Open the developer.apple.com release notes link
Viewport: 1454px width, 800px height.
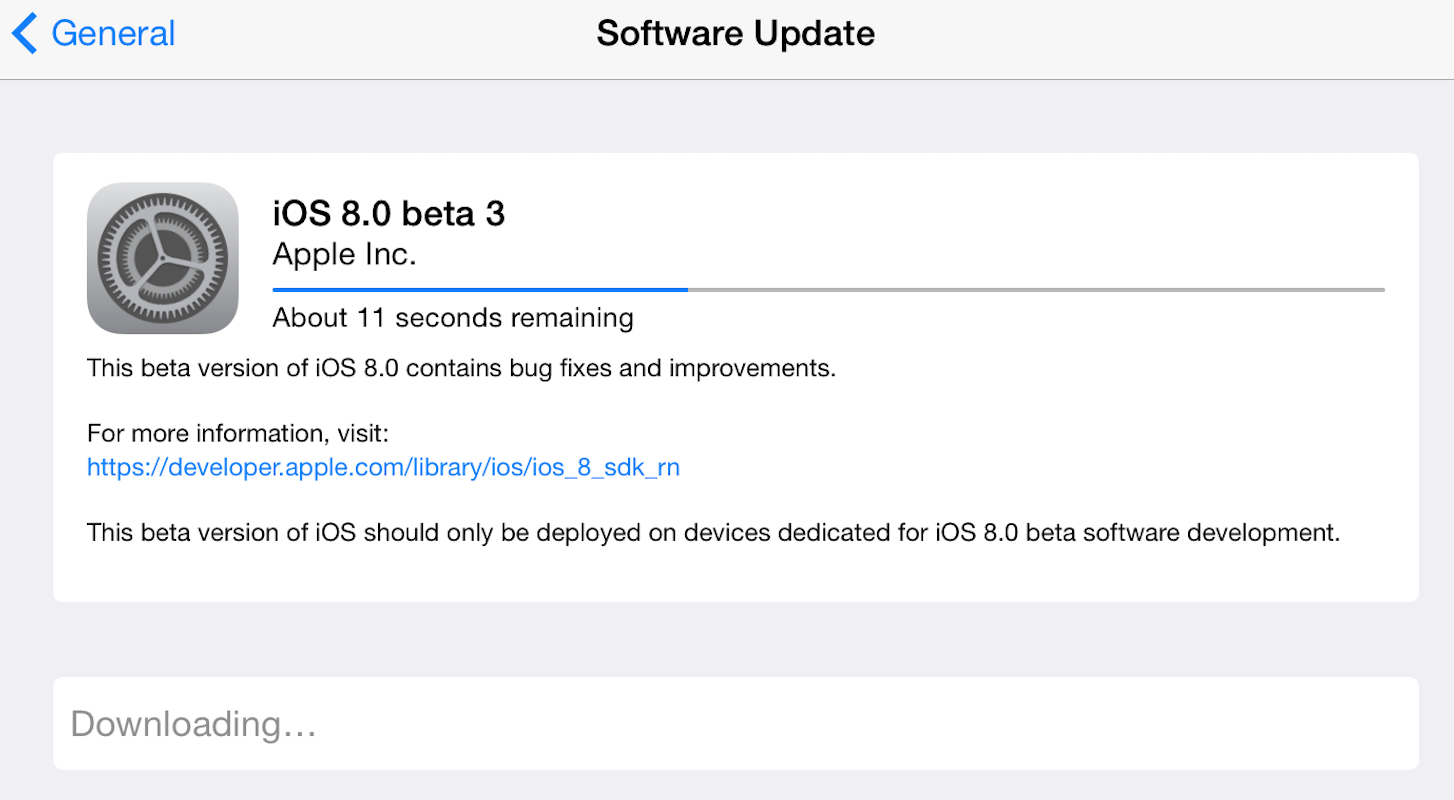coord(383,467)
